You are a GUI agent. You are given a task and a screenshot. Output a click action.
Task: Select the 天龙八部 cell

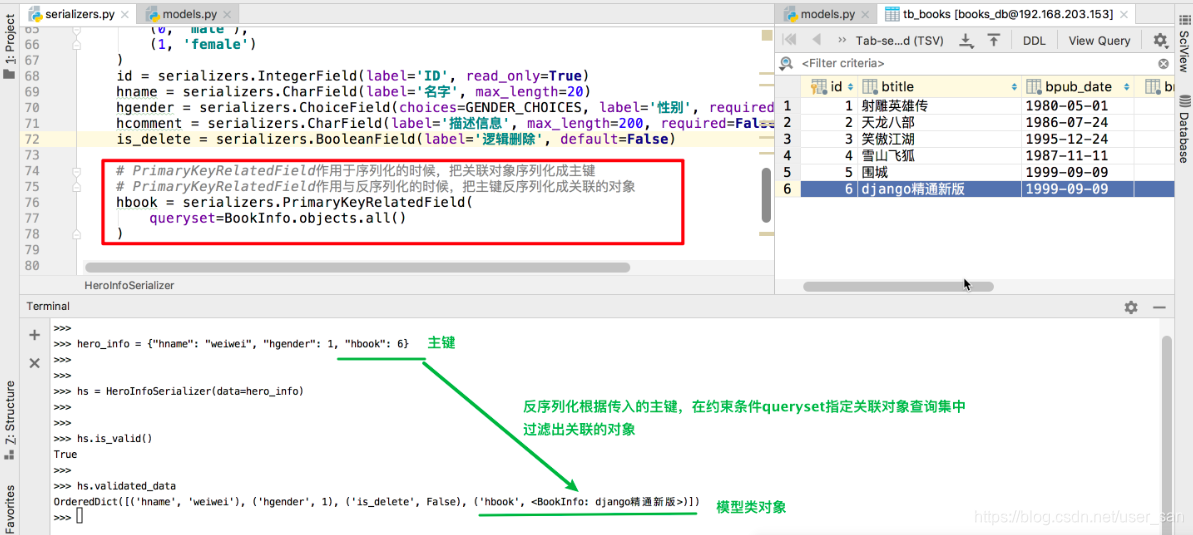pyautogui.click(x=940, y=122)
